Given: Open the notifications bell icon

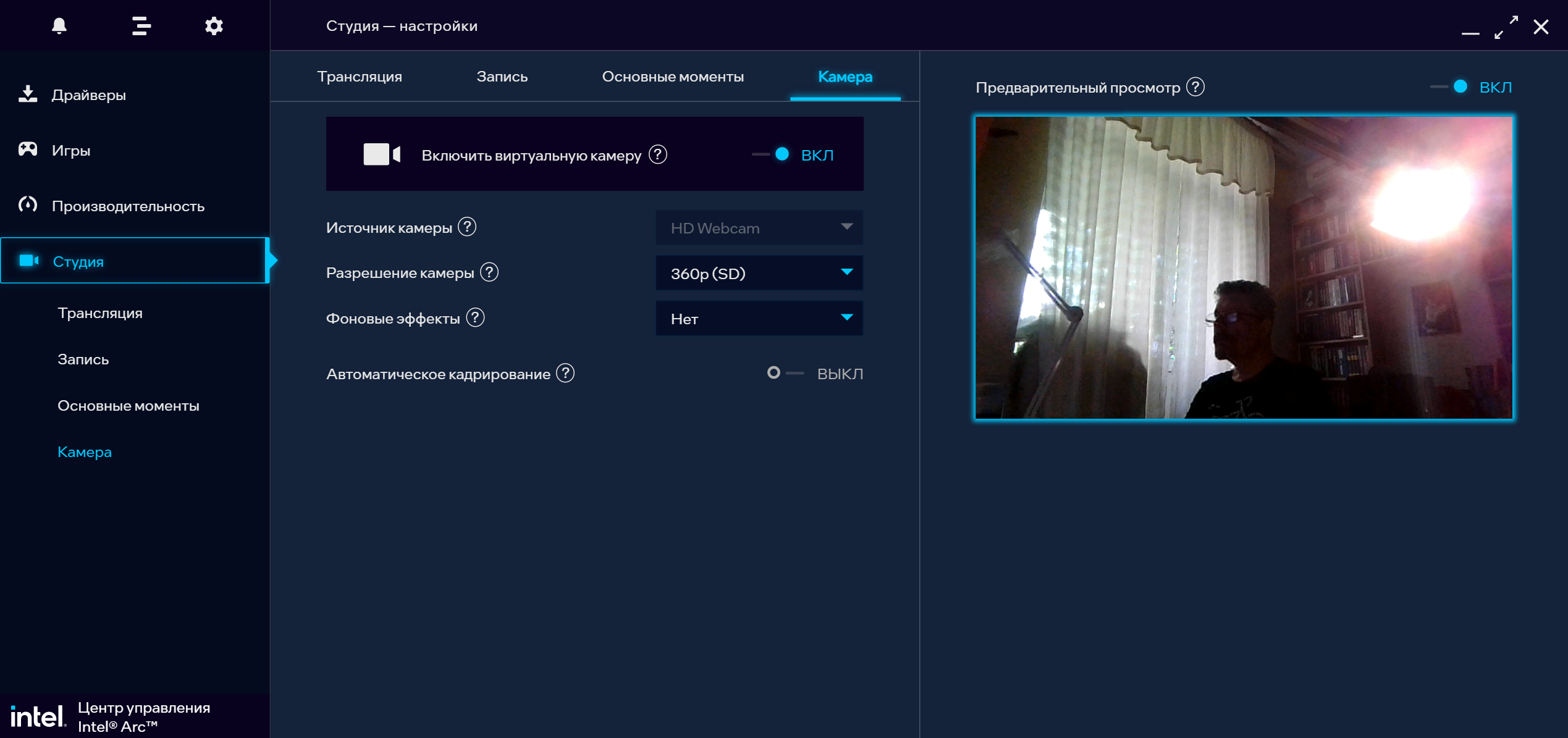Looking at the screenshot, I should [59, 26].
